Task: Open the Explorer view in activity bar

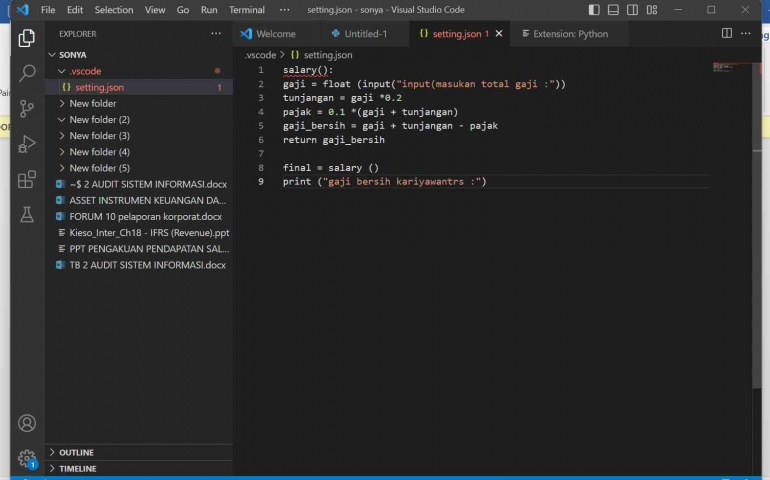Action: [27, 39]
